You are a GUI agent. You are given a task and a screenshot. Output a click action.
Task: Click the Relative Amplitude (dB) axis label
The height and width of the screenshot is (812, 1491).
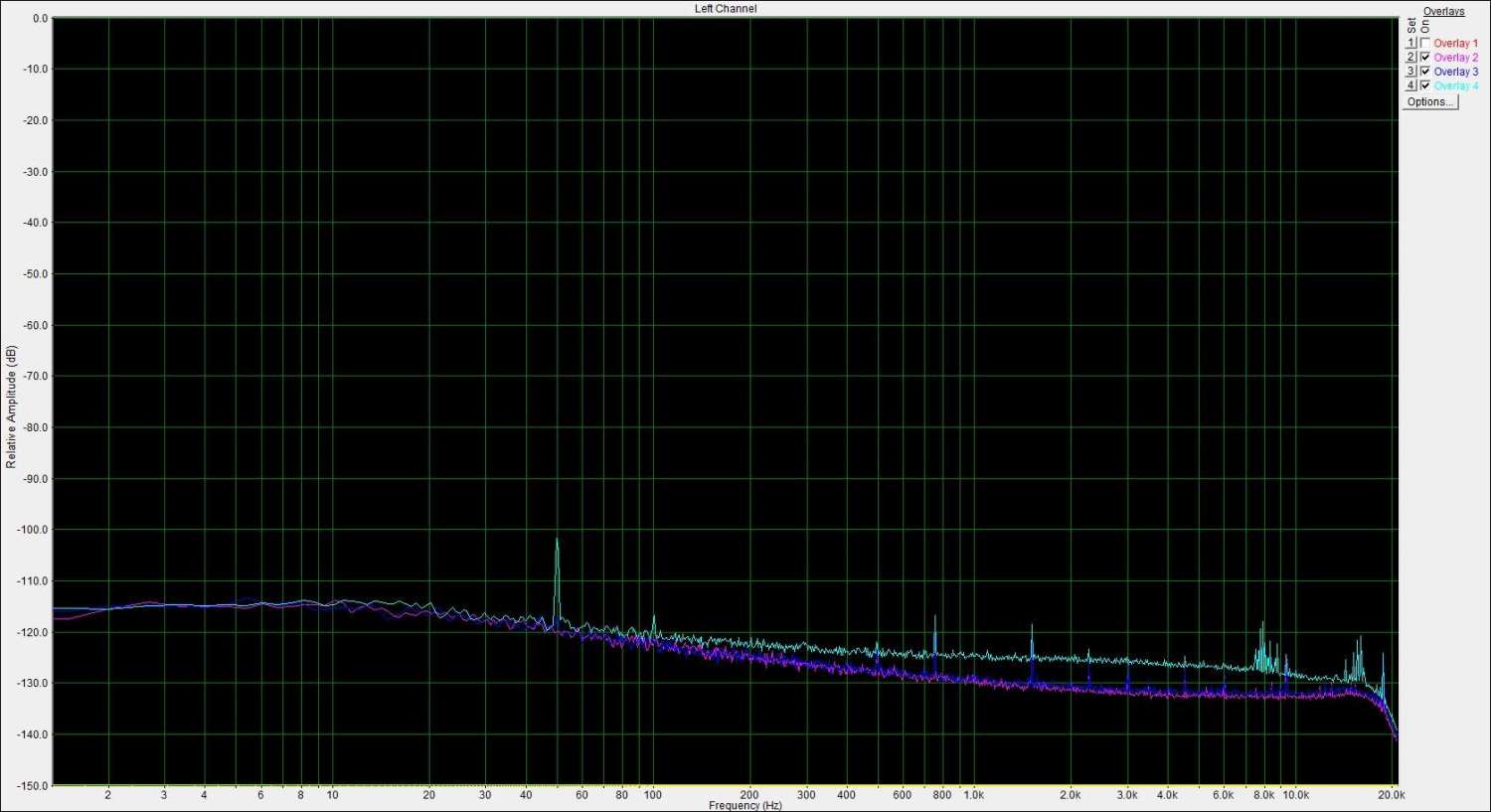coord(11,406)
